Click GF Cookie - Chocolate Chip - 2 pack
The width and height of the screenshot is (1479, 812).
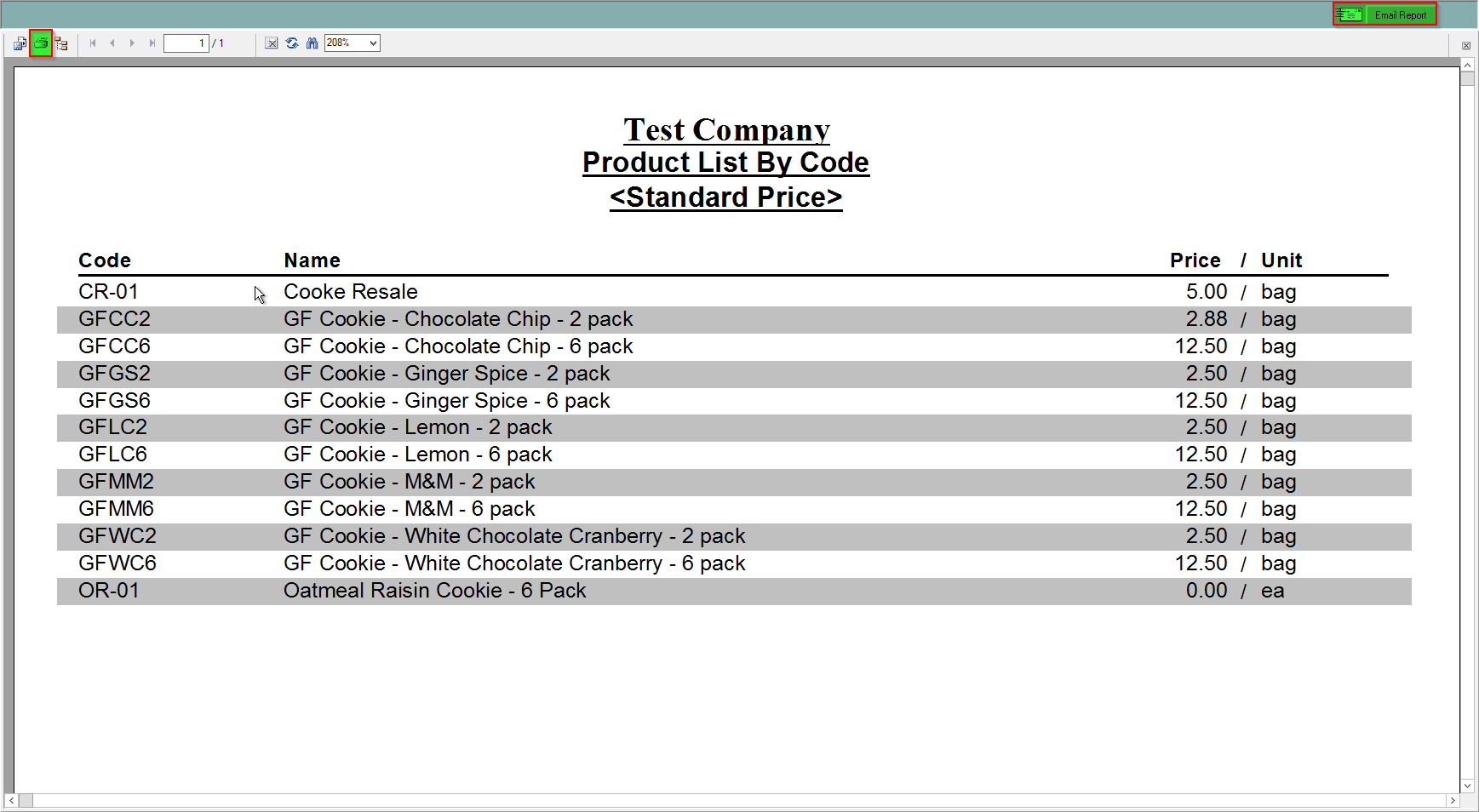(x=458, y=319)
